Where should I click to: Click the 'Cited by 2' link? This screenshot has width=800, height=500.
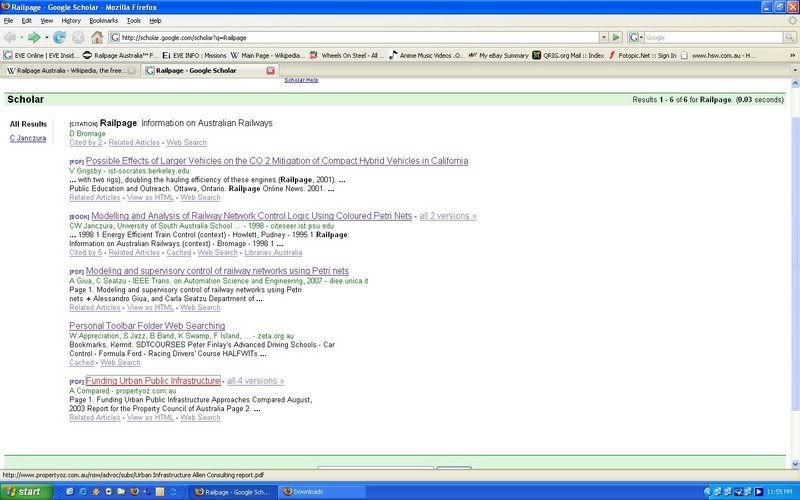[86, 143]
